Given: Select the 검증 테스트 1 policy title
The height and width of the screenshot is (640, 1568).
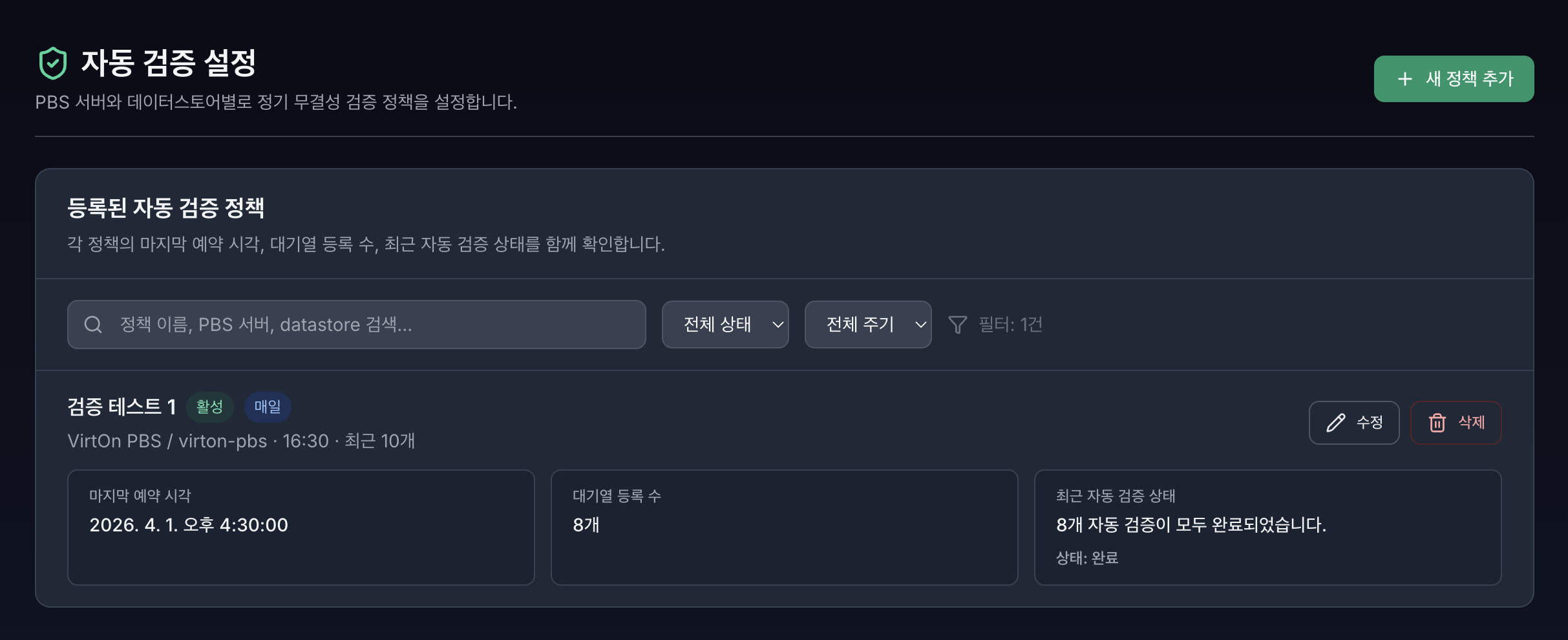Looking at the screenshot, I should point(122,407).
